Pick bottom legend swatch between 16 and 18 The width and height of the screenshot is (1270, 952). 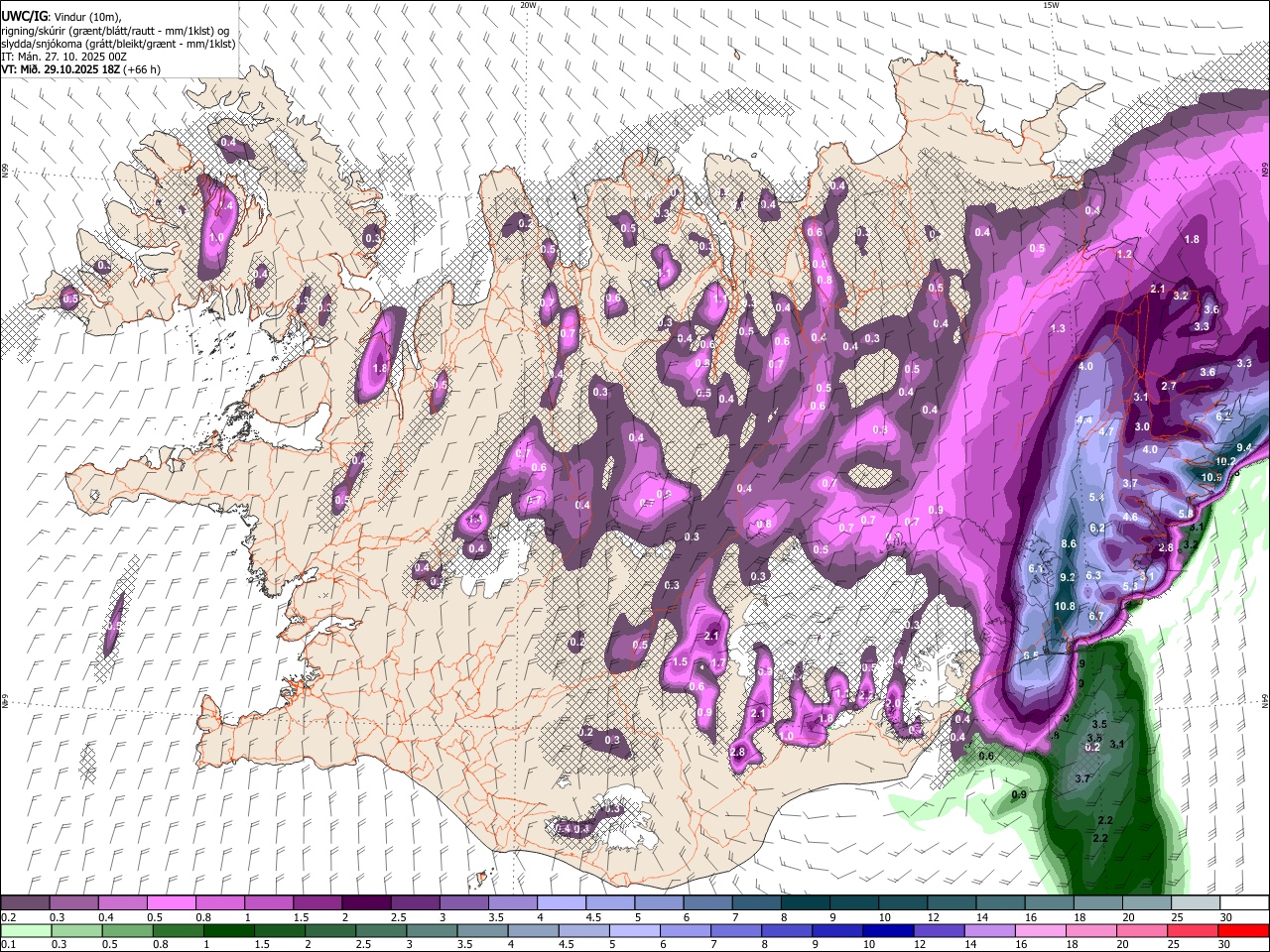tap(1042, 930)
